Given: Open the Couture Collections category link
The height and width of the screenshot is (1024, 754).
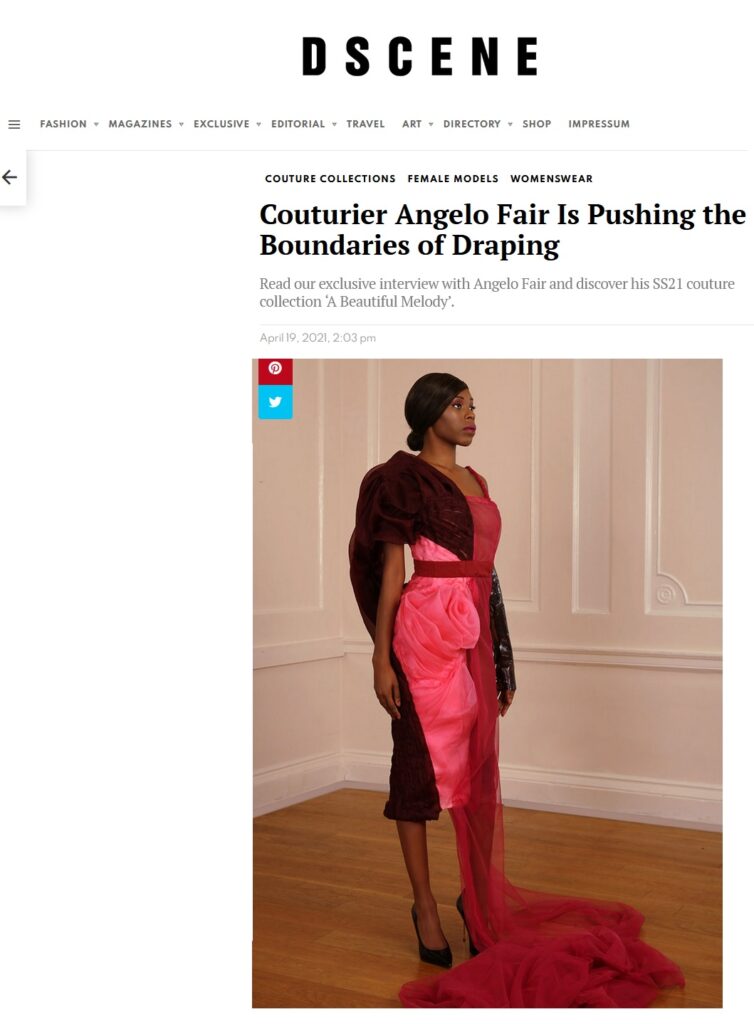Looking at the screenshot, I should (330, 179).
